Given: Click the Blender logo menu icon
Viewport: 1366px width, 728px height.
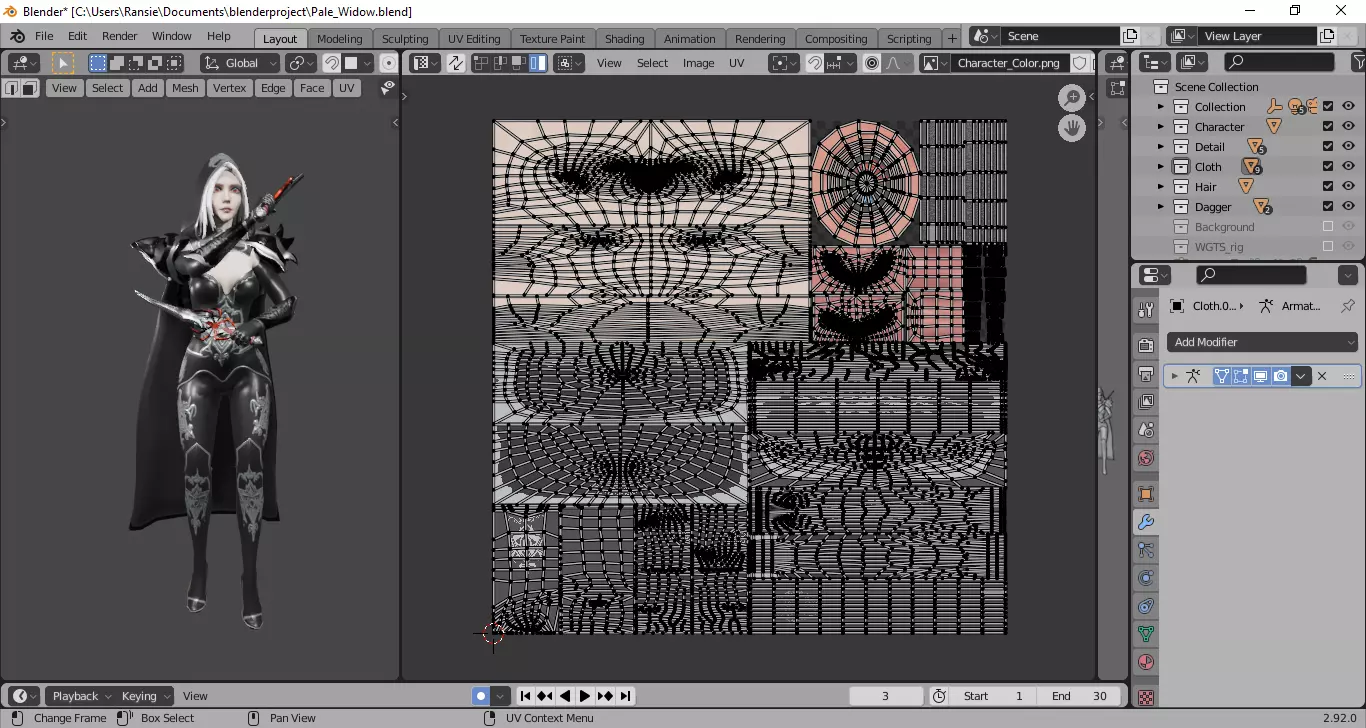Looking at the screenshot, I should coord(17,36).
